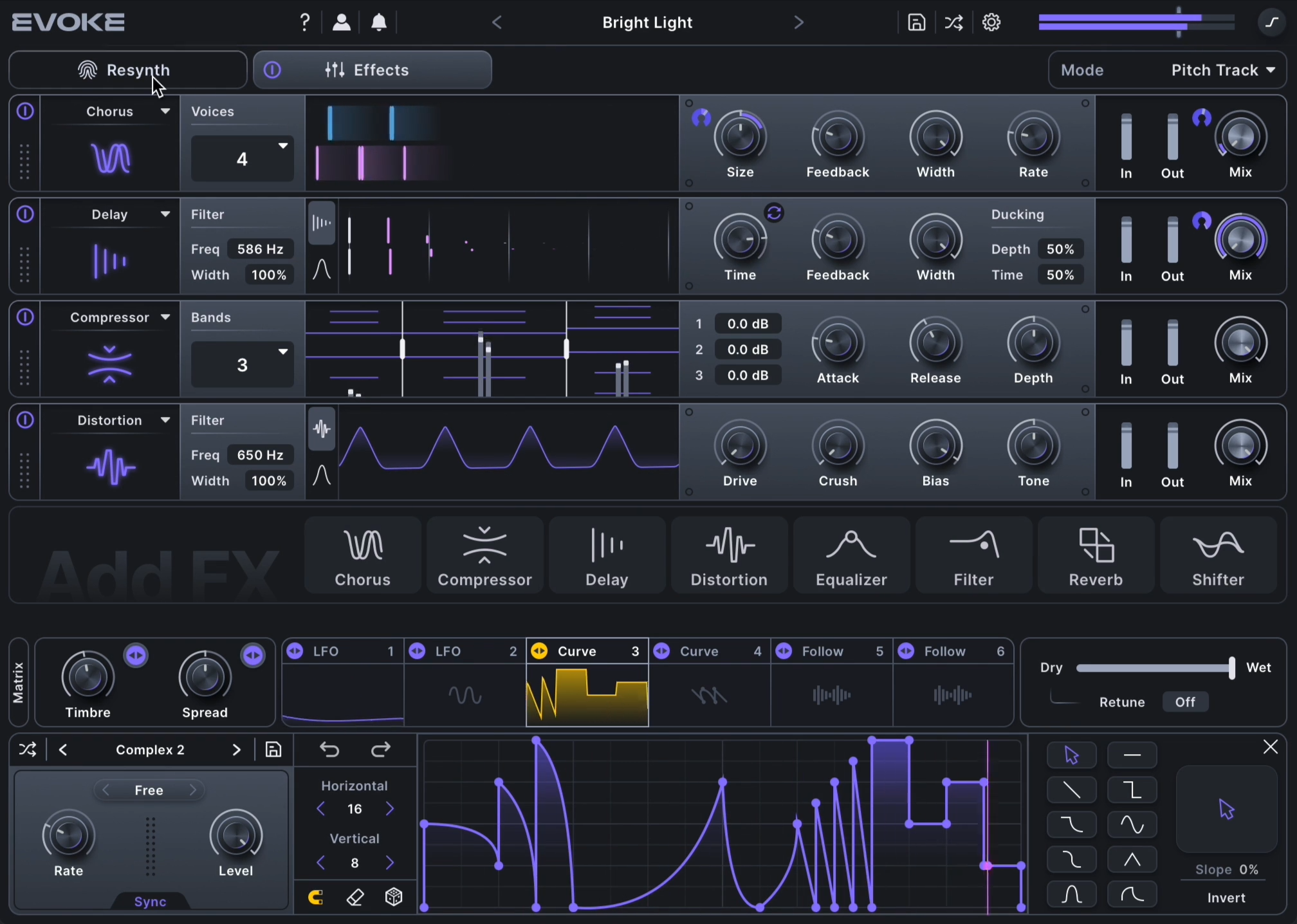Add an Equalizer from the Add FX row
This screenshot has width=1297, height=924.
[x=851, y=555]
